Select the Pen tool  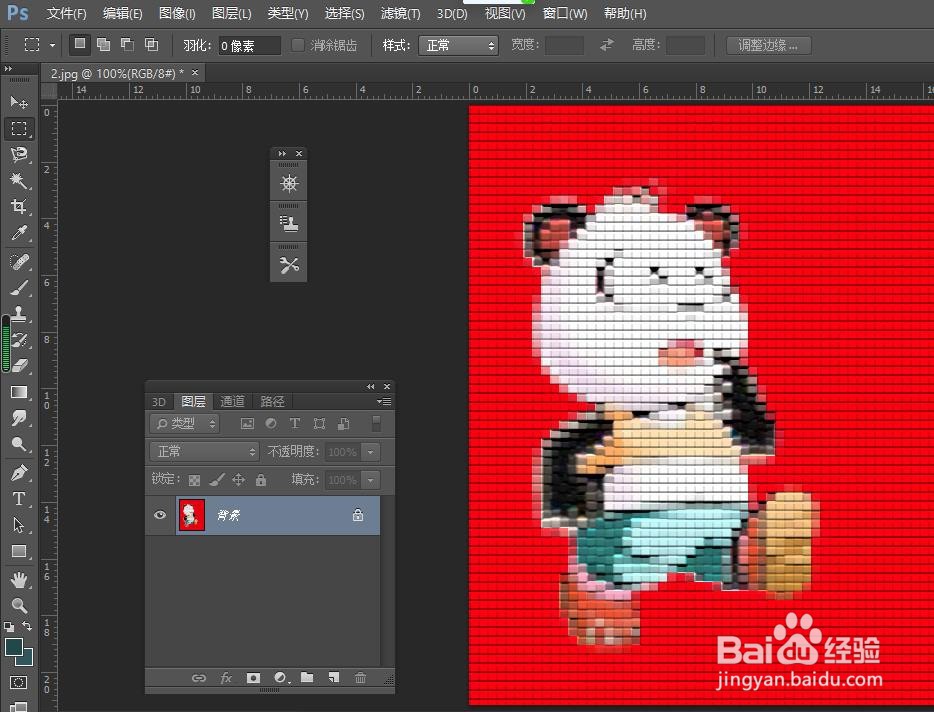coord(18,472)
